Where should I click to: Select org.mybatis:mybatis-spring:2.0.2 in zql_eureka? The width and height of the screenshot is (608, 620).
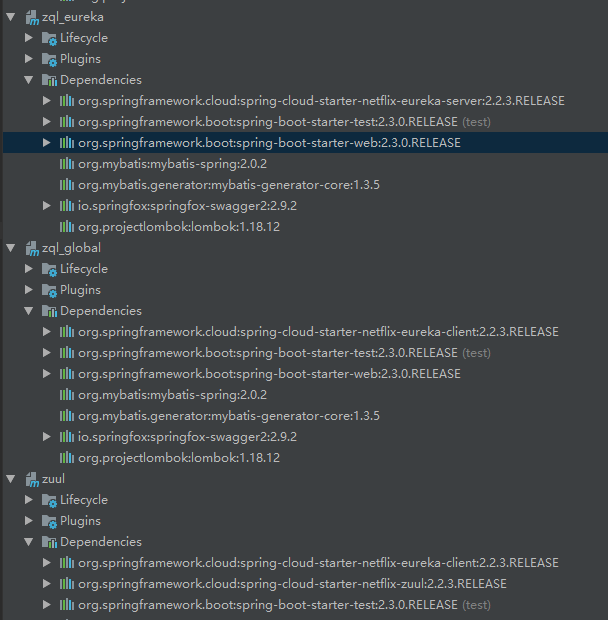tap(172, 164)
